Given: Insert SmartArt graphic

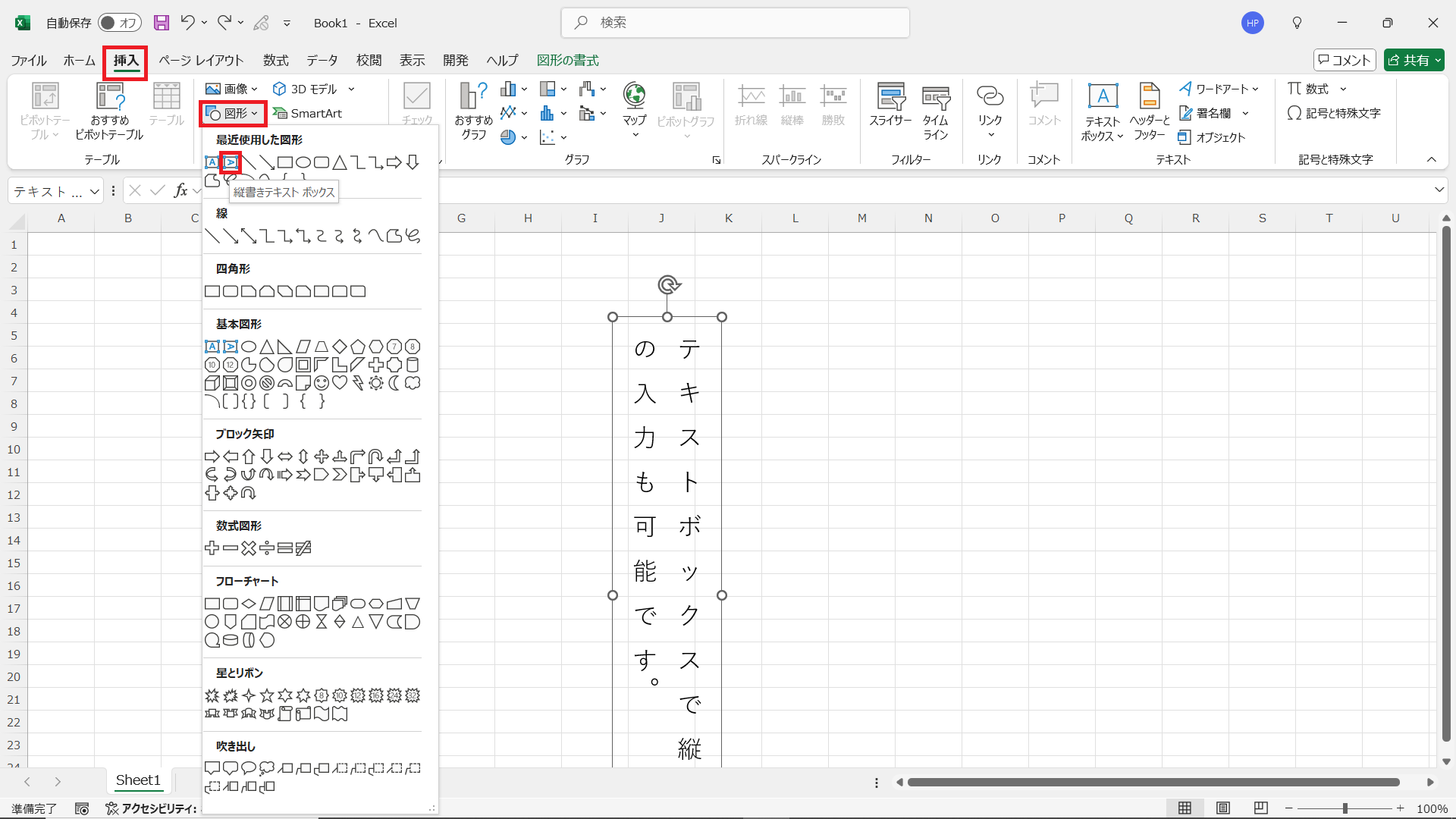Looking at the screenshot, I should [308, 113].
